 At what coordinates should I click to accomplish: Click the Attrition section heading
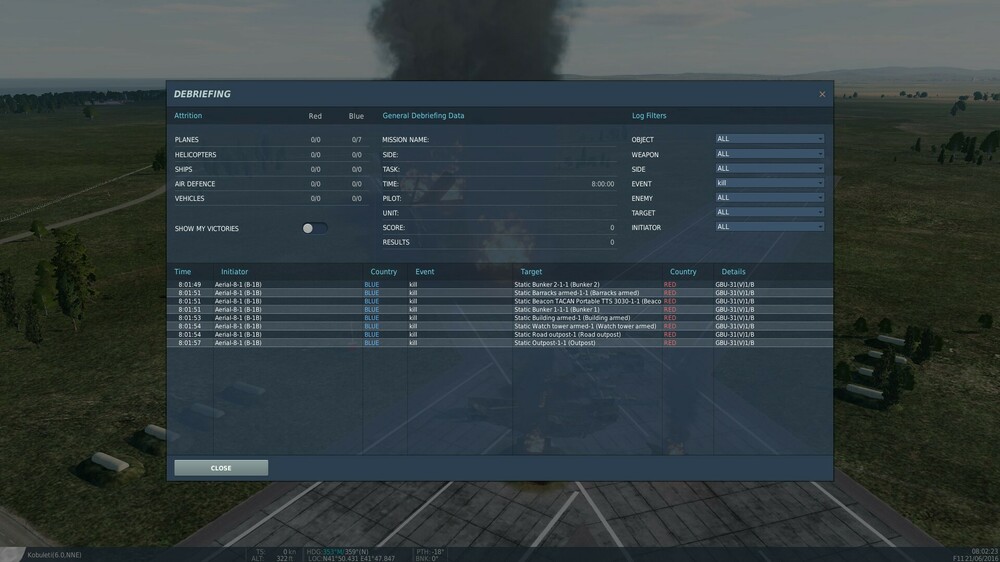188,115
